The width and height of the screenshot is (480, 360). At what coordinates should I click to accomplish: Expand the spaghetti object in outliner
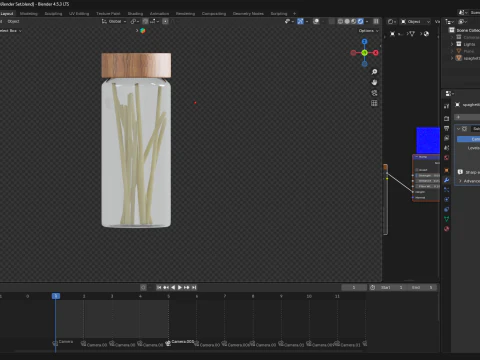coord(452,58)
